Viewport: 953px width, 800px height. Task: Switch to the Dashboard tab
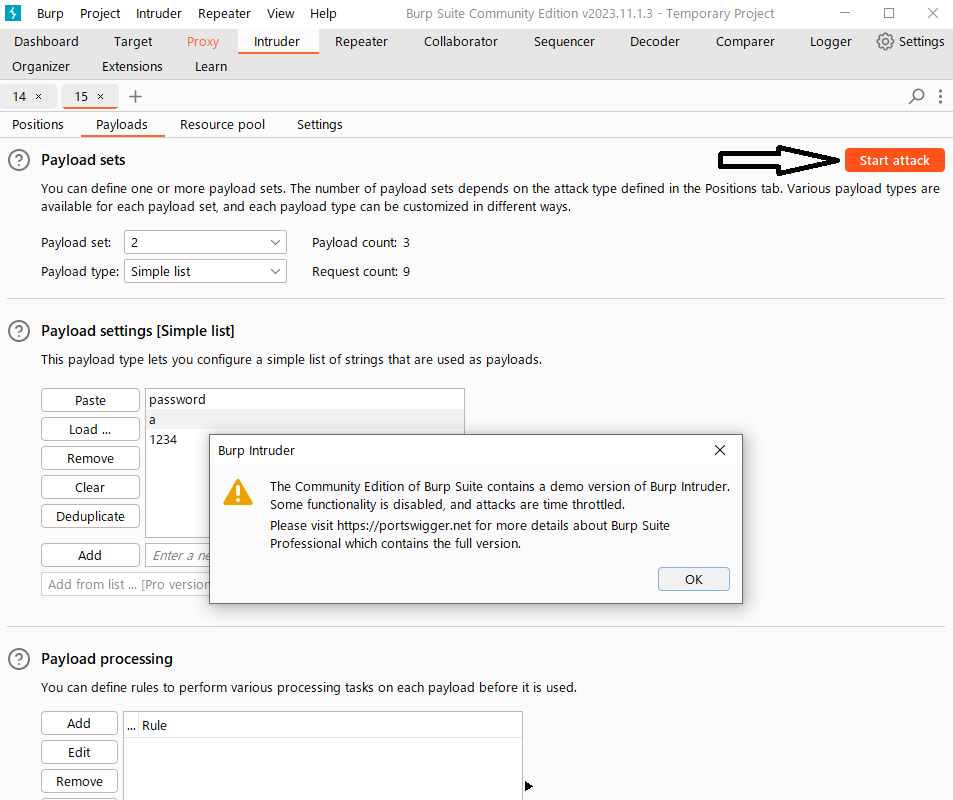click(x=46, y=41)
